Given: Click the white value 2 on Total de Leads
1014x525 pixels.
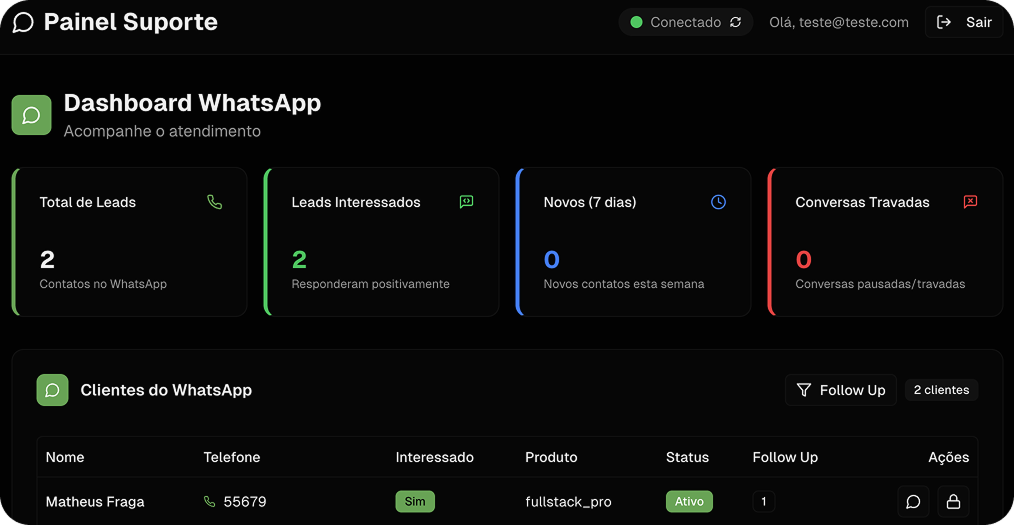Looking at the screenshot, I should pyautogui.click(x=47, y=260).
